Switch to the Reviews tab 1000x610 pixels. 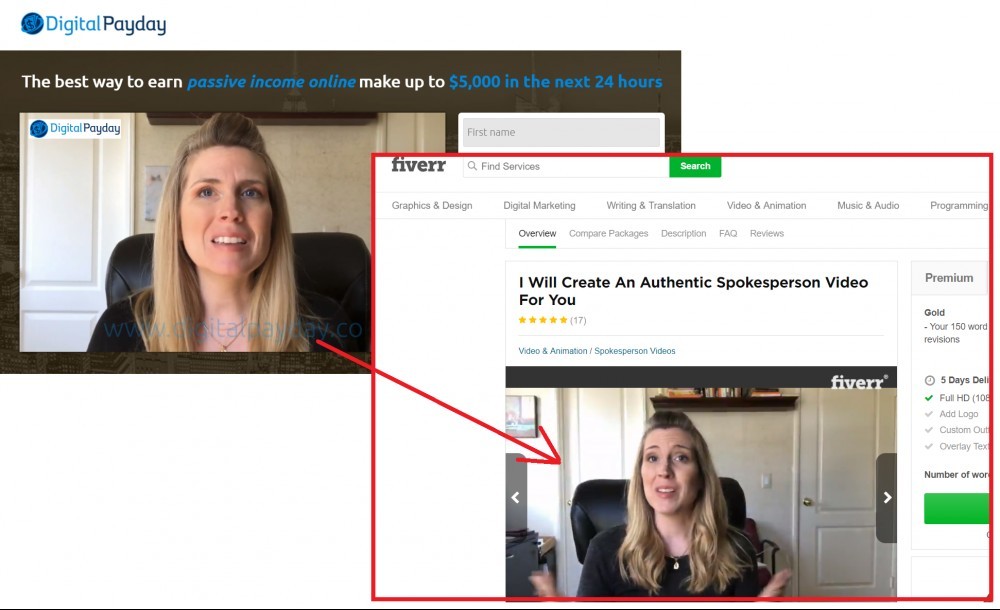[x=767, y=234]
